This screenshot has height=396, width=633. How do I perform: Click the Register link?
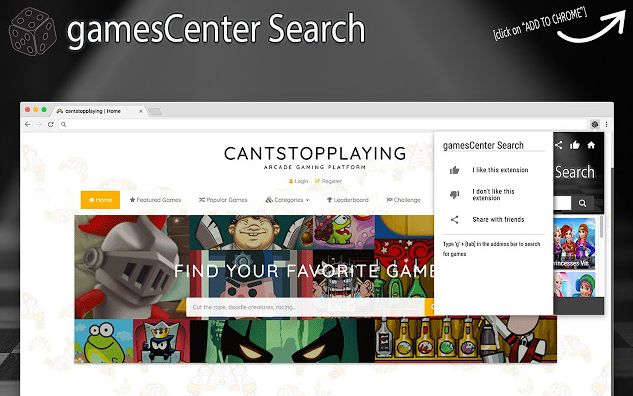tap(328, 181)
